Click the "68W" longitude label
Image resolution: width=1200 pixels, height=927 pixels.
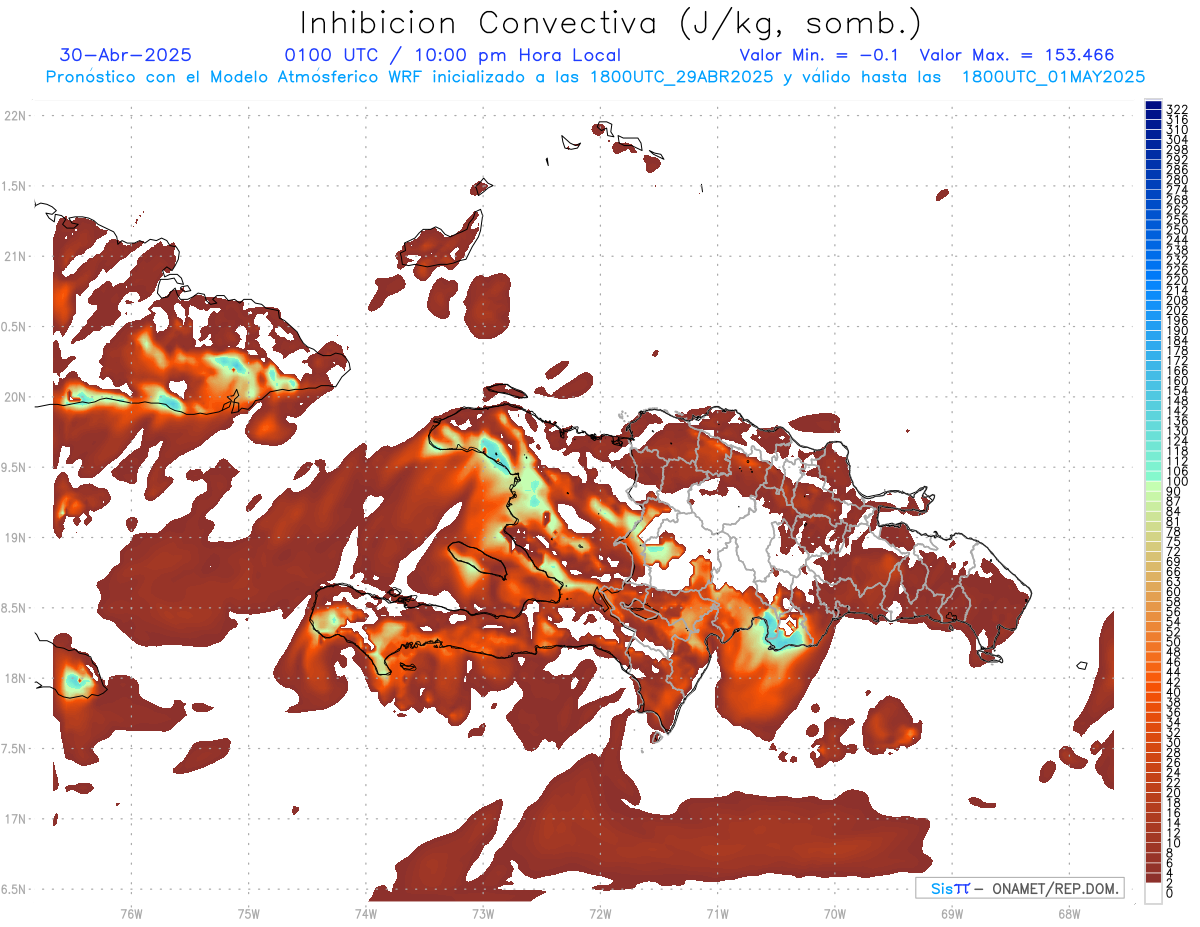point(1068,913)
